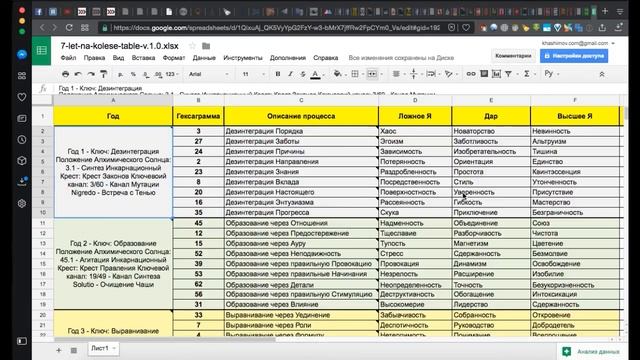The image size is (640, 360).
Task: Open text wrapping options
Action: point(431,74)
